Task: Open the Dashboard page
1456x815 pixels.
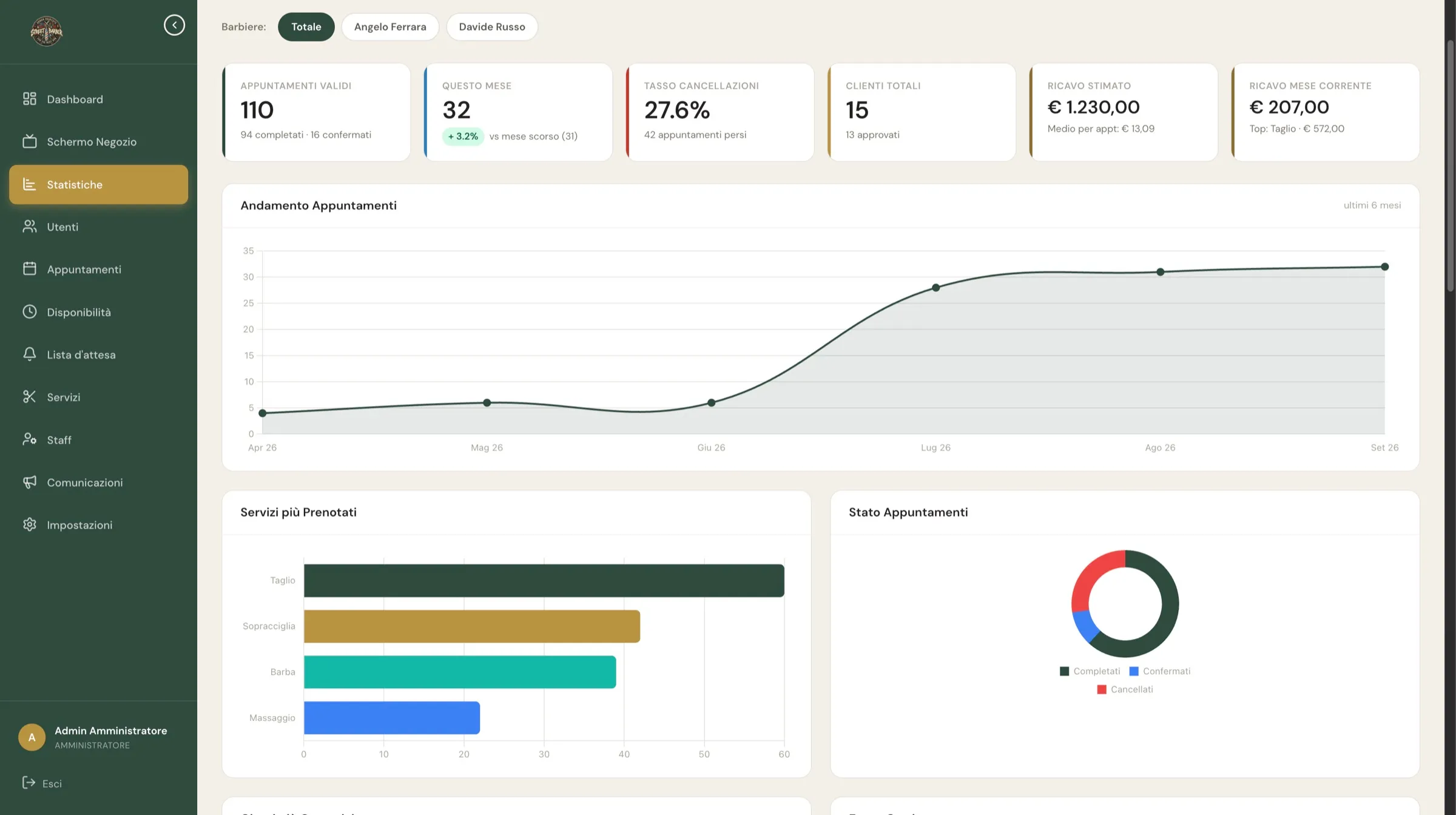Action: click(98, 99)
